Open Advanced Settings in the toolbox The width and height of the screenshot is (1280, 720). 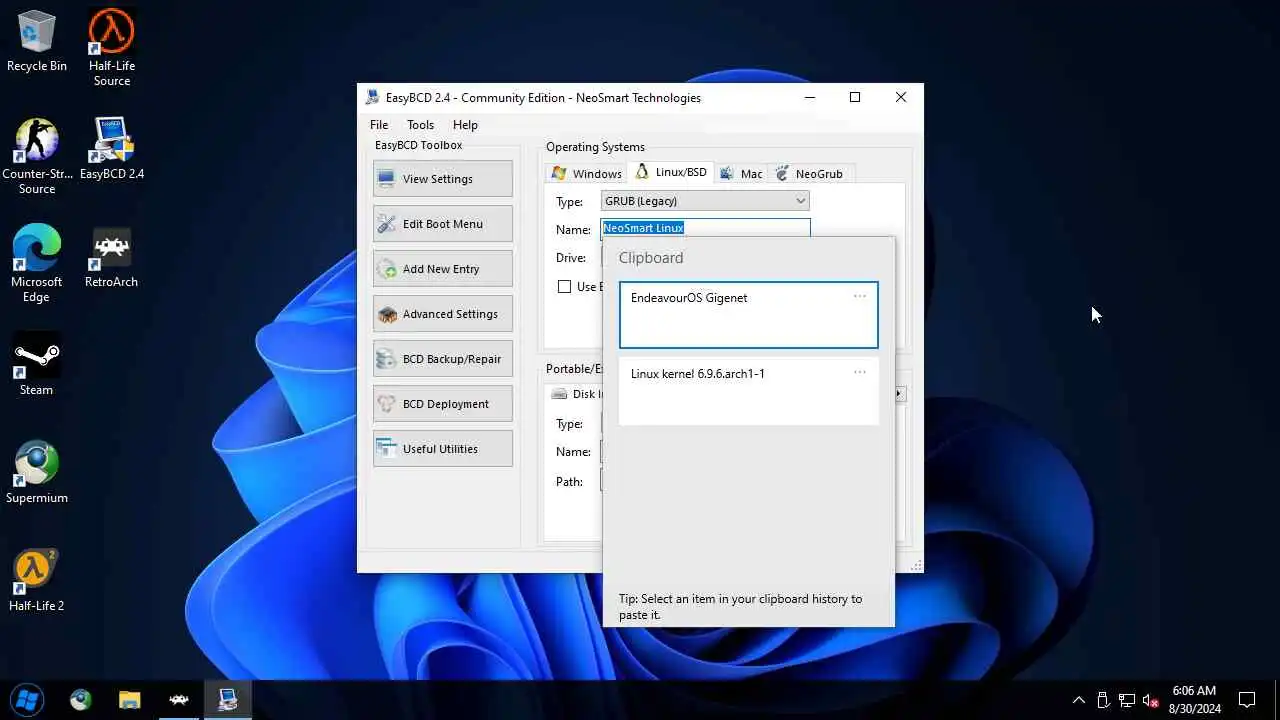click(x=443, y=314)
